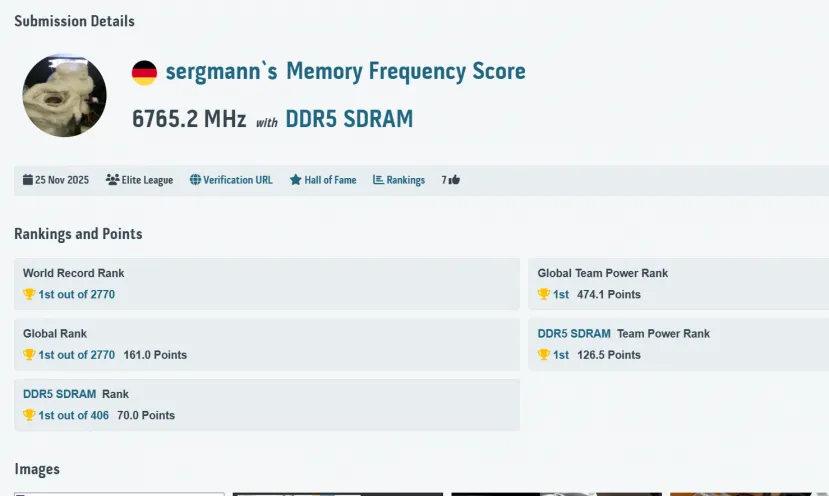
Task: Click the DDR5 SDRAM Rank trophy icon
Action: click(x=29, y=415)
